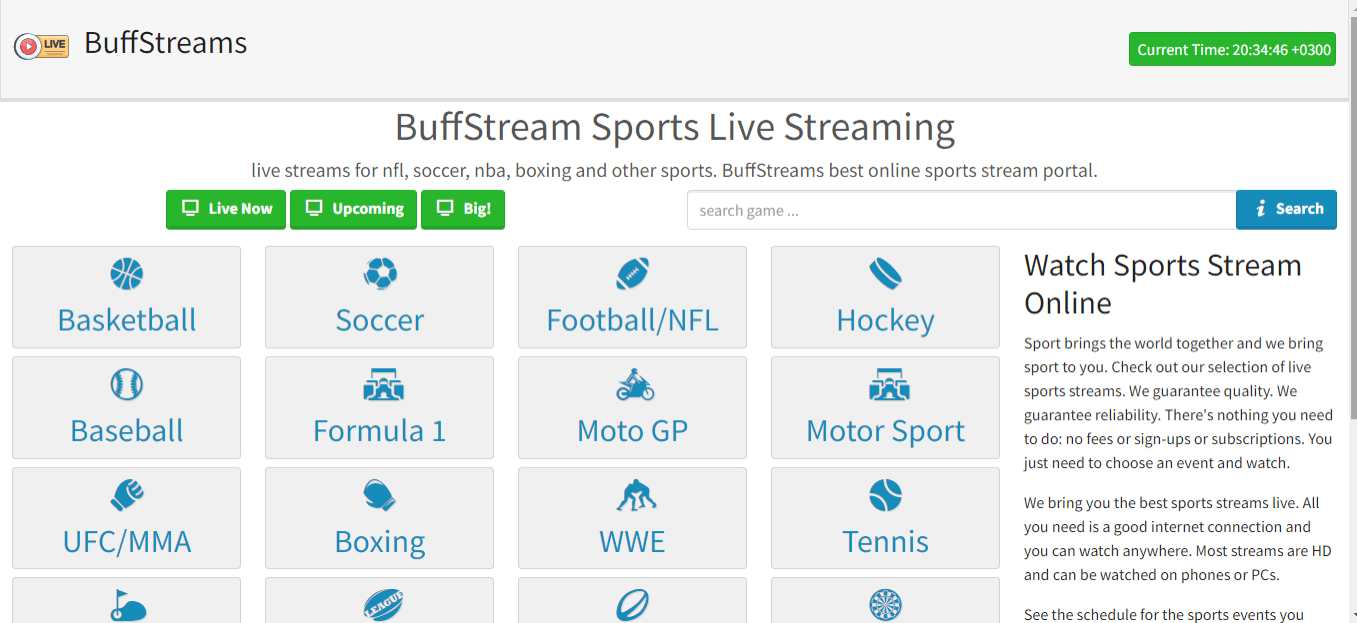Click the 'Sport brings the world together' paragraph
The image size is (1357, 623).
(x=1179, y=403)
